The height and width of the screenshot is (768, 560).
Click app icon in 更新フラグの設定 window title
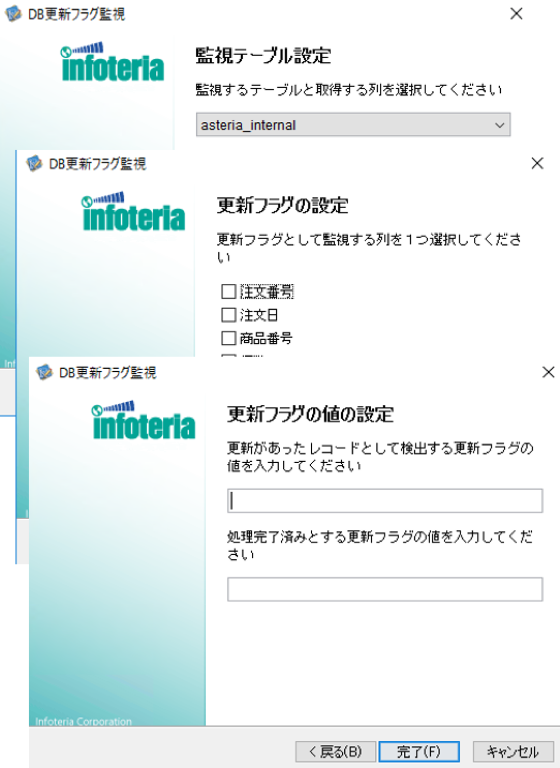pyautogui.click(x=34, y=163)
